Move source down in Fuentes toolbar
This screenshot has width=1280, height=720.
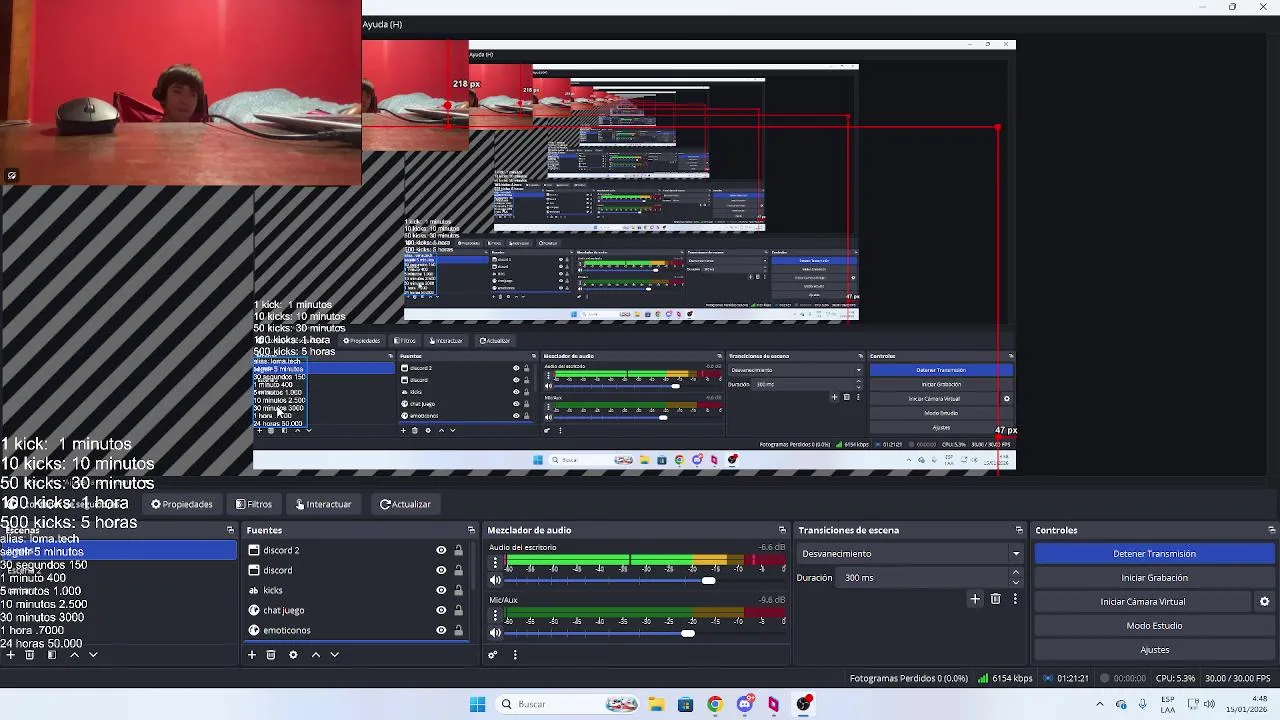tap(335, 655)
